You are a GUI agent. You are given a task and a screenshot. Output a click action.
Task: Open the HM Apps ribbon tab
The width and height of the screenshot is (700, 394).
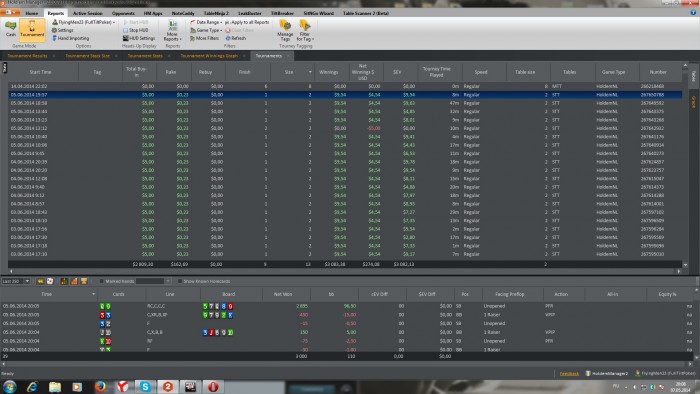point(153,13)
